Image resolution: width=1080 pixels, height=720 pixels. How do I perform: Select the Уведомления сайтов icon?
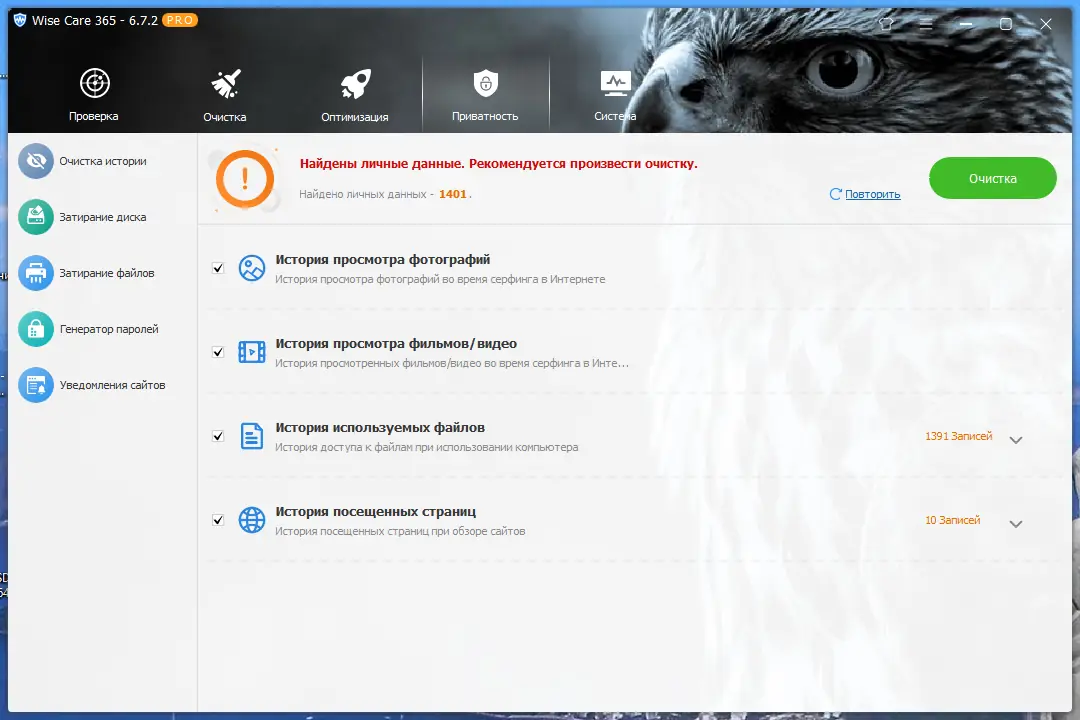point(36,385)
